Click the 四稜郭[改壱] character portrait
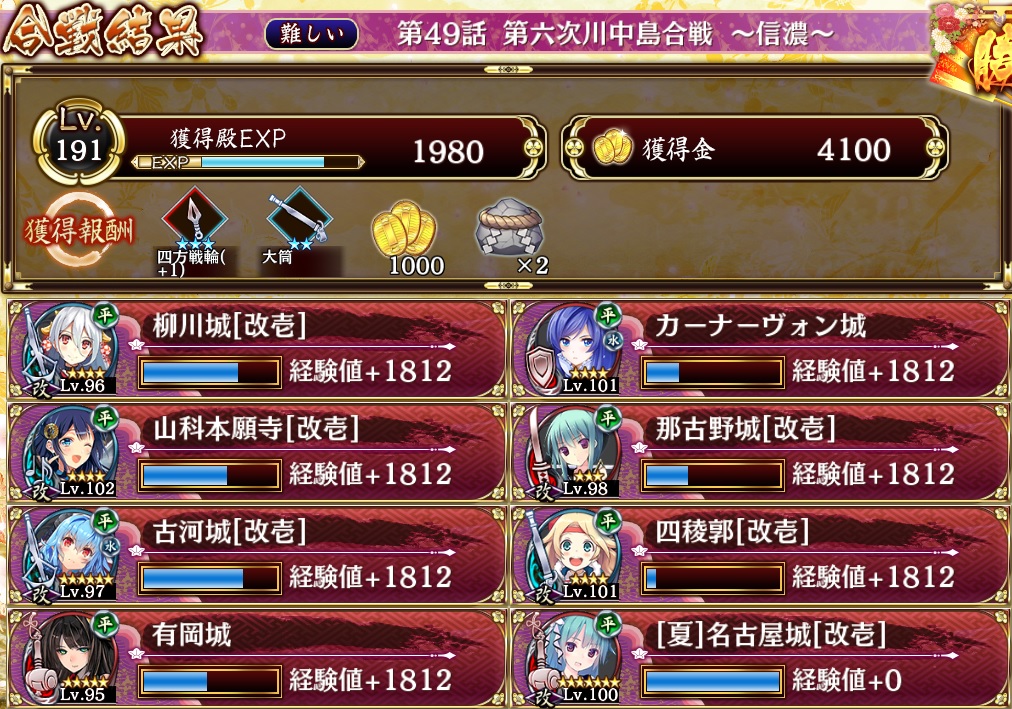 [572, 555]
